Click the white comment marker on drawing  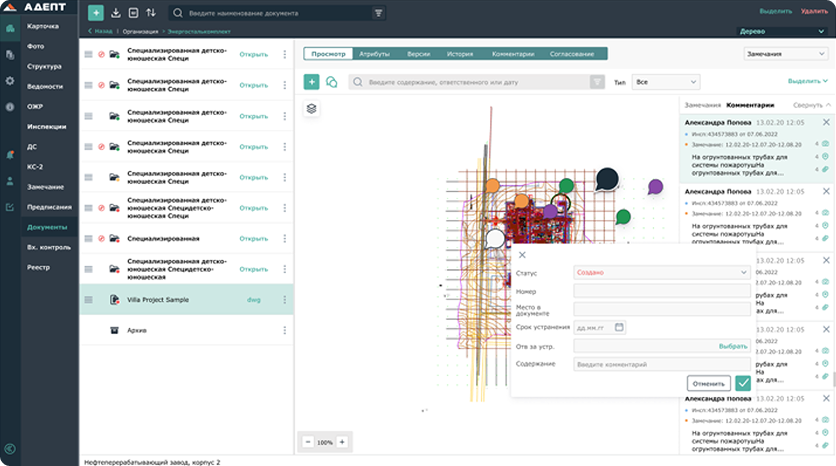coord(495,238)
